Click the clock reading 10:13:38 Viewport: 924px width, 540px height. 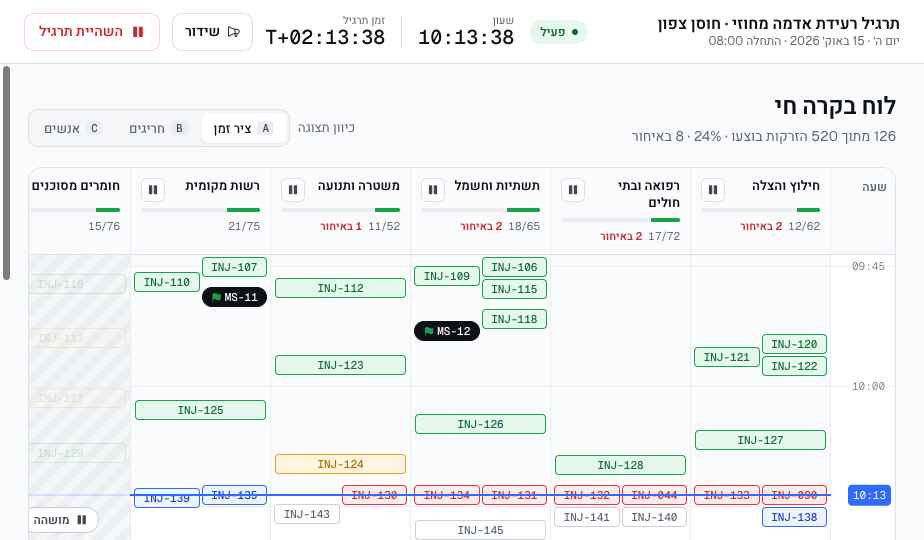coord(466,38)
